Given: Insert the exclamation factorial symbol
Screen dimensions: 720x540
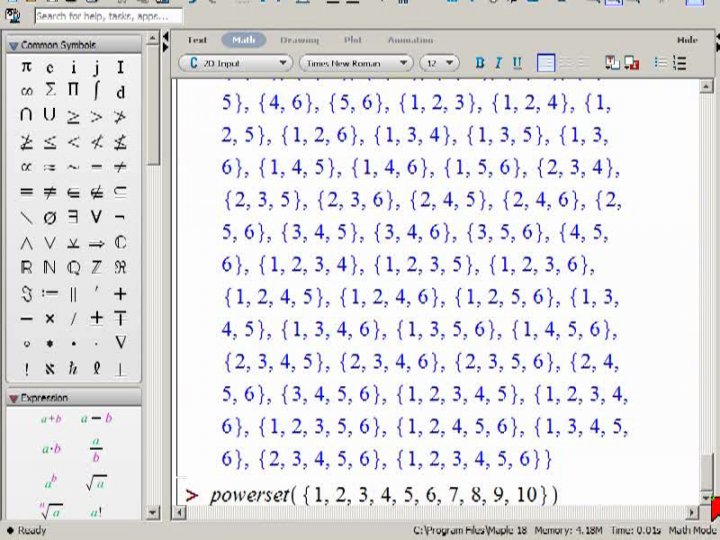Looking at the screenshot, I should coord(26,369).
